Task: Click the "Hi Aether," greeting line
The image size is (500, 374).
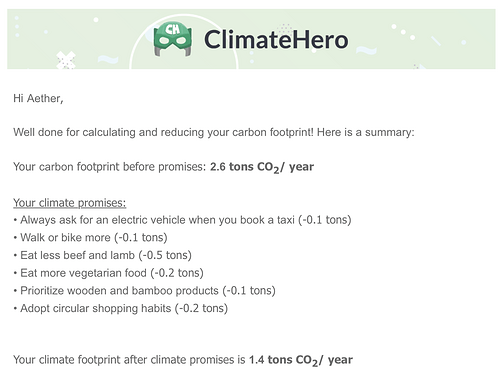Action: click(x=38, y=99)
